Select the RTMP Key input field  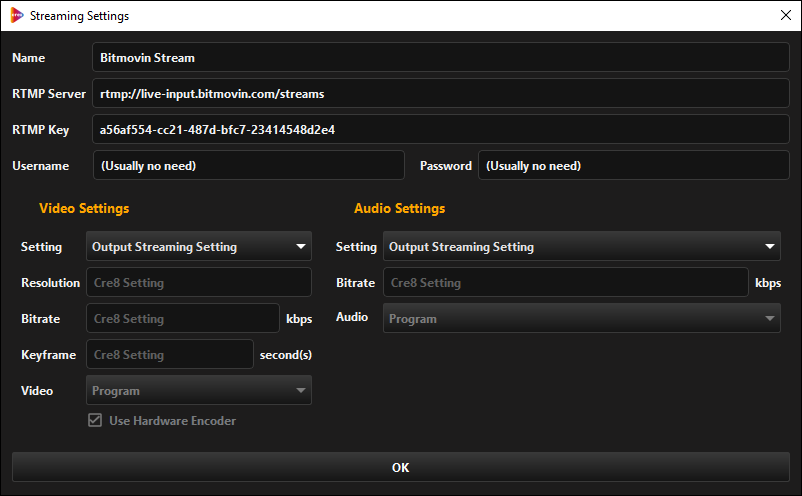[x=440, y=129]
